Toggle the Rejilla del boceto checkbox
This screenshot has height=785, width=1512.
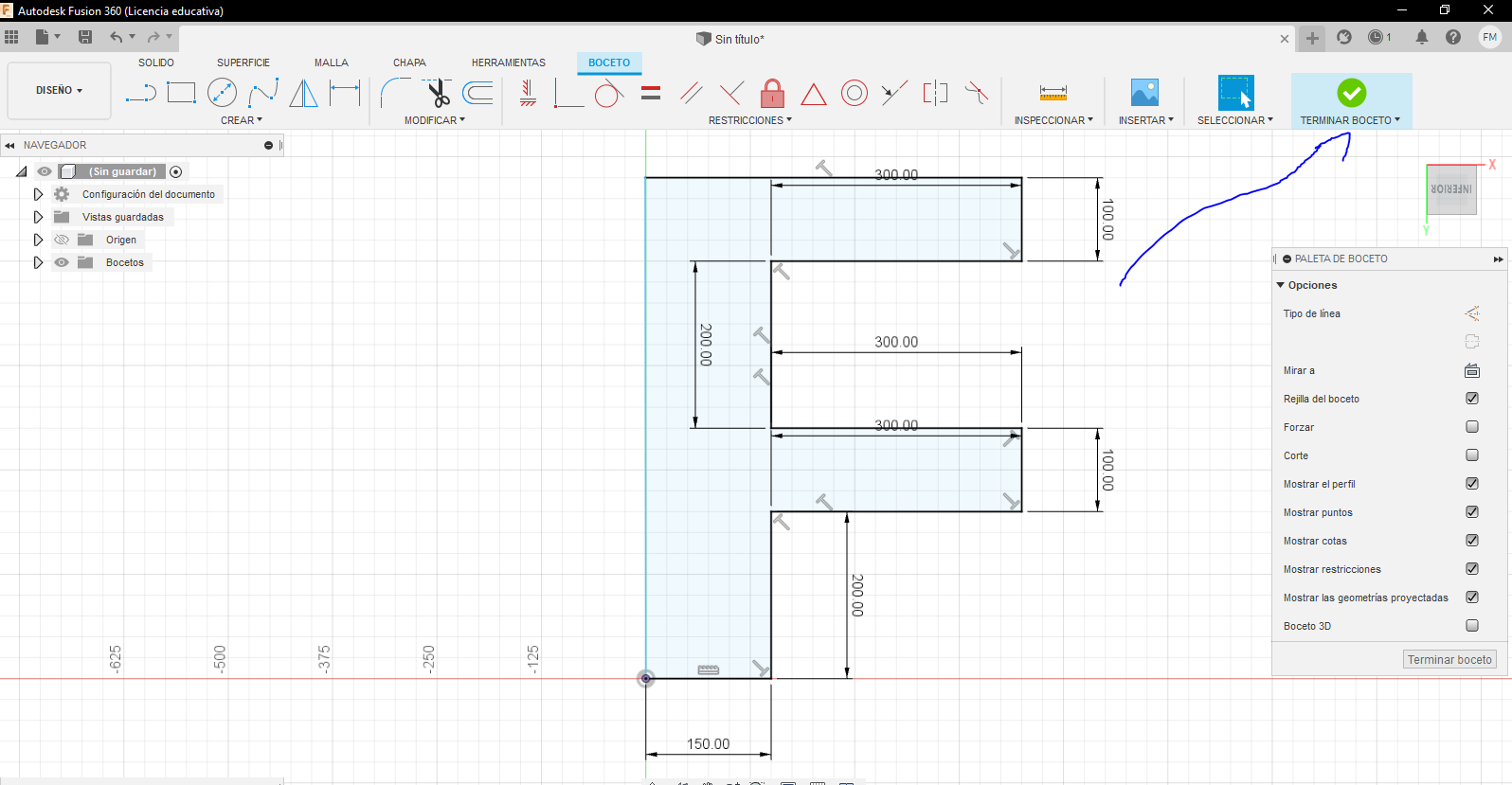[x=1471, y=399]
